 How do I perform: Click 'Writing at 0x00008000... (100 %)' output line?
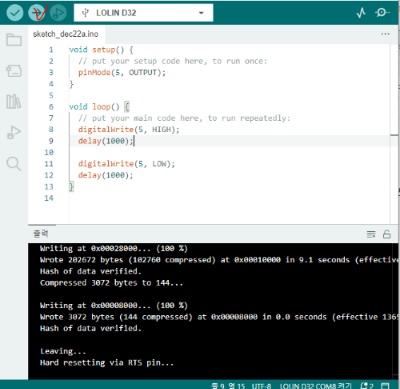click(x=114, y=306)
